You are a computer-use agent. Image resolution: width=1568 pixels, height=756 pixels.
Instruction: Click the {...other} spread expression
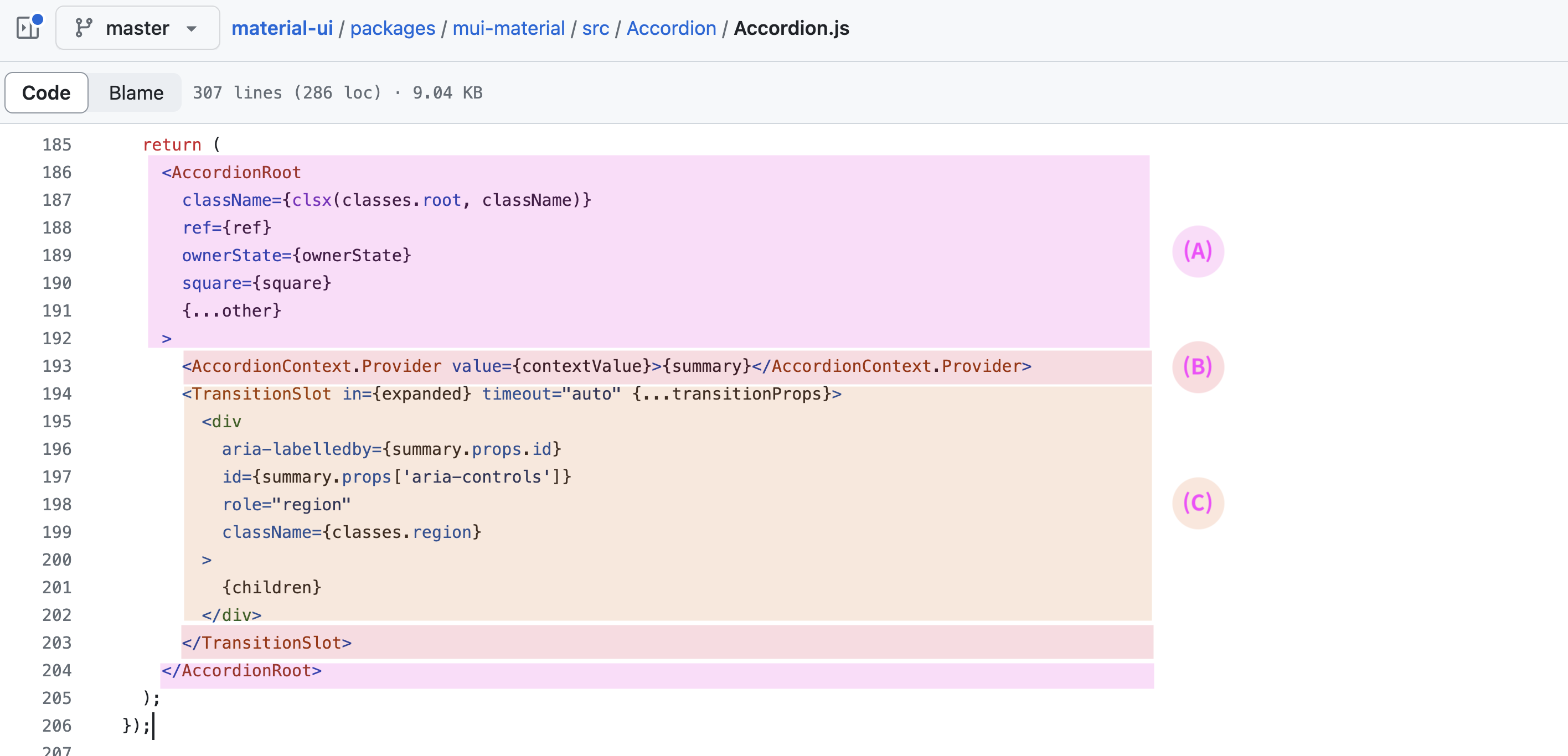(x=231, y=311)
